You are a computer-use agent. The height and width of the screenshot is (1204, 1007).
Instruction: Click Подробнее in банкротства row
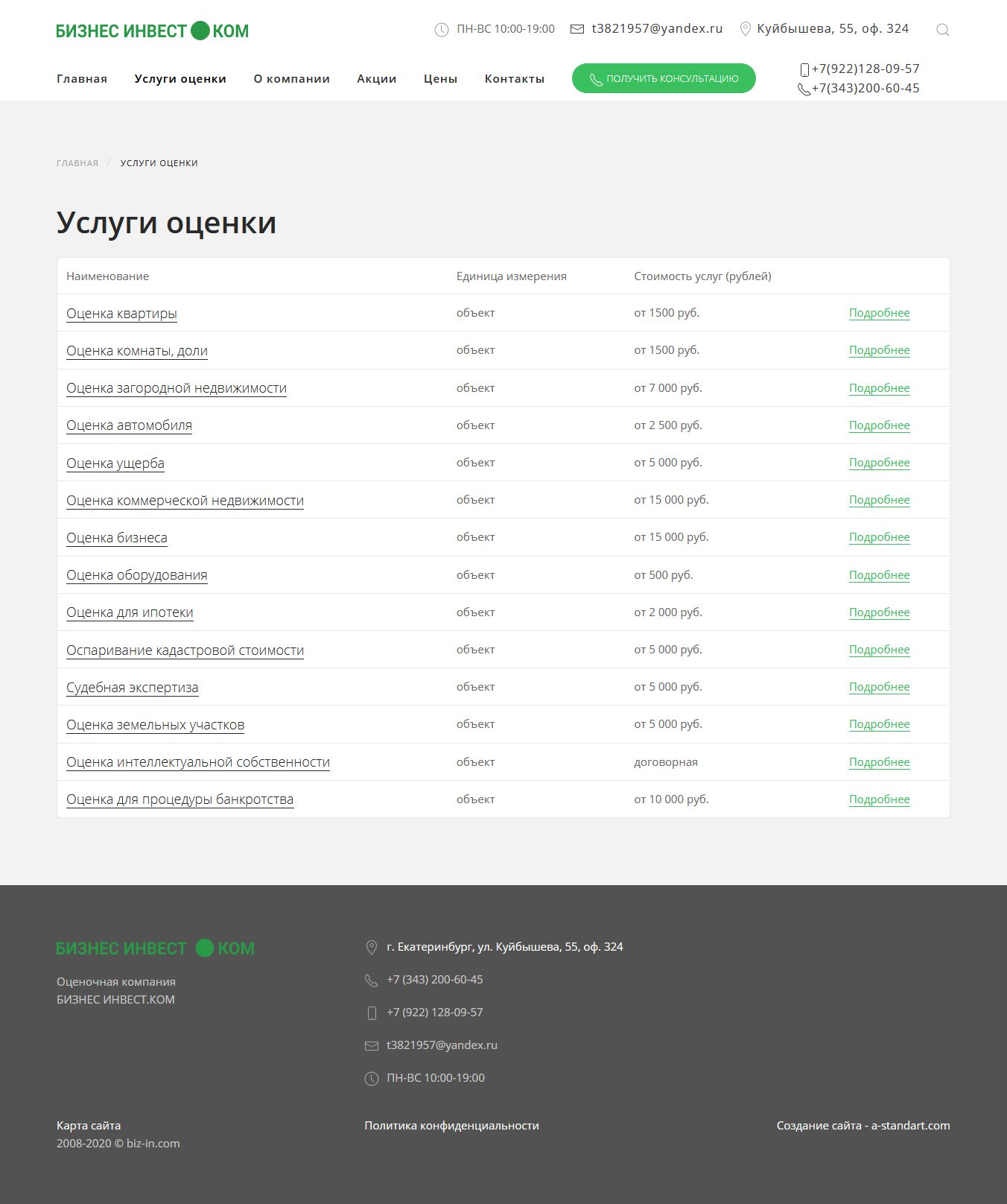tap(880, 799)
